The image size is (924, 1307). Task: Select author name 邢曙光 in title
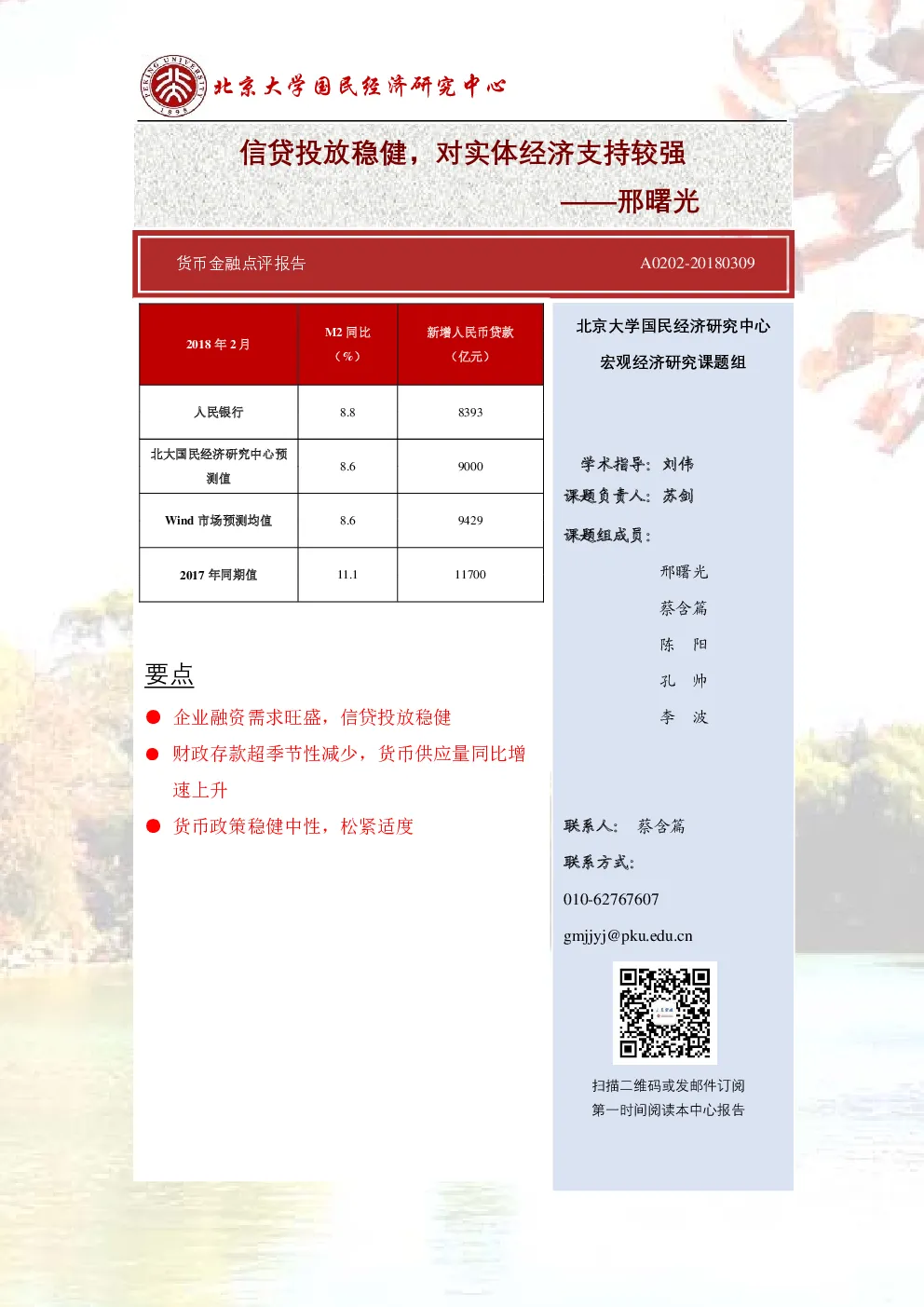[x=658, y=200]
